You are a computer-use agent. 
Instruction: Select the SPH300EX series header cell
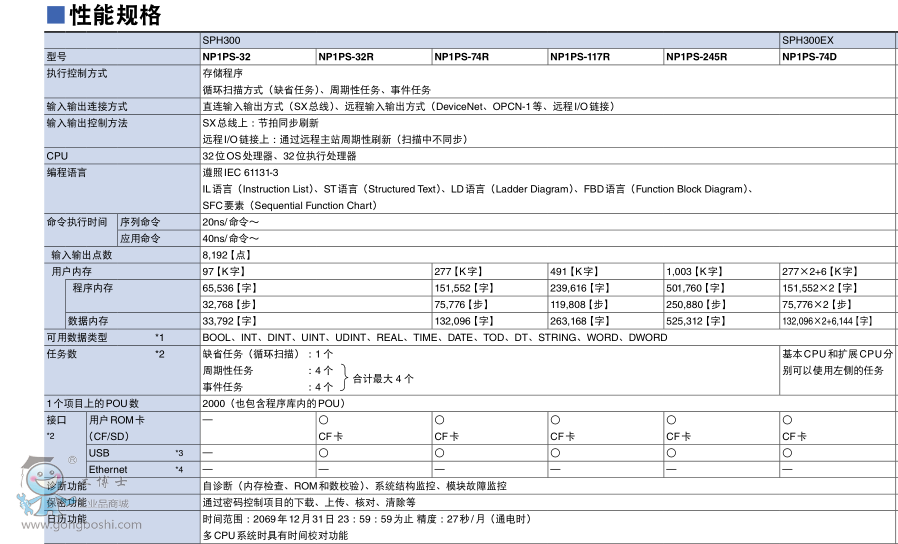(810, 41)
